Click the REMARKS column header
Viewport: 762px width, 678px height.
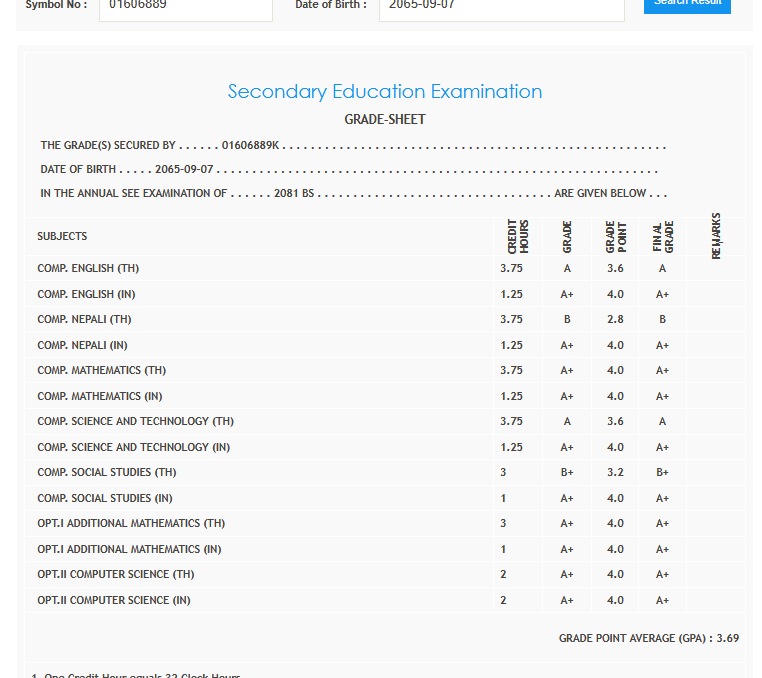coord(716,237)
